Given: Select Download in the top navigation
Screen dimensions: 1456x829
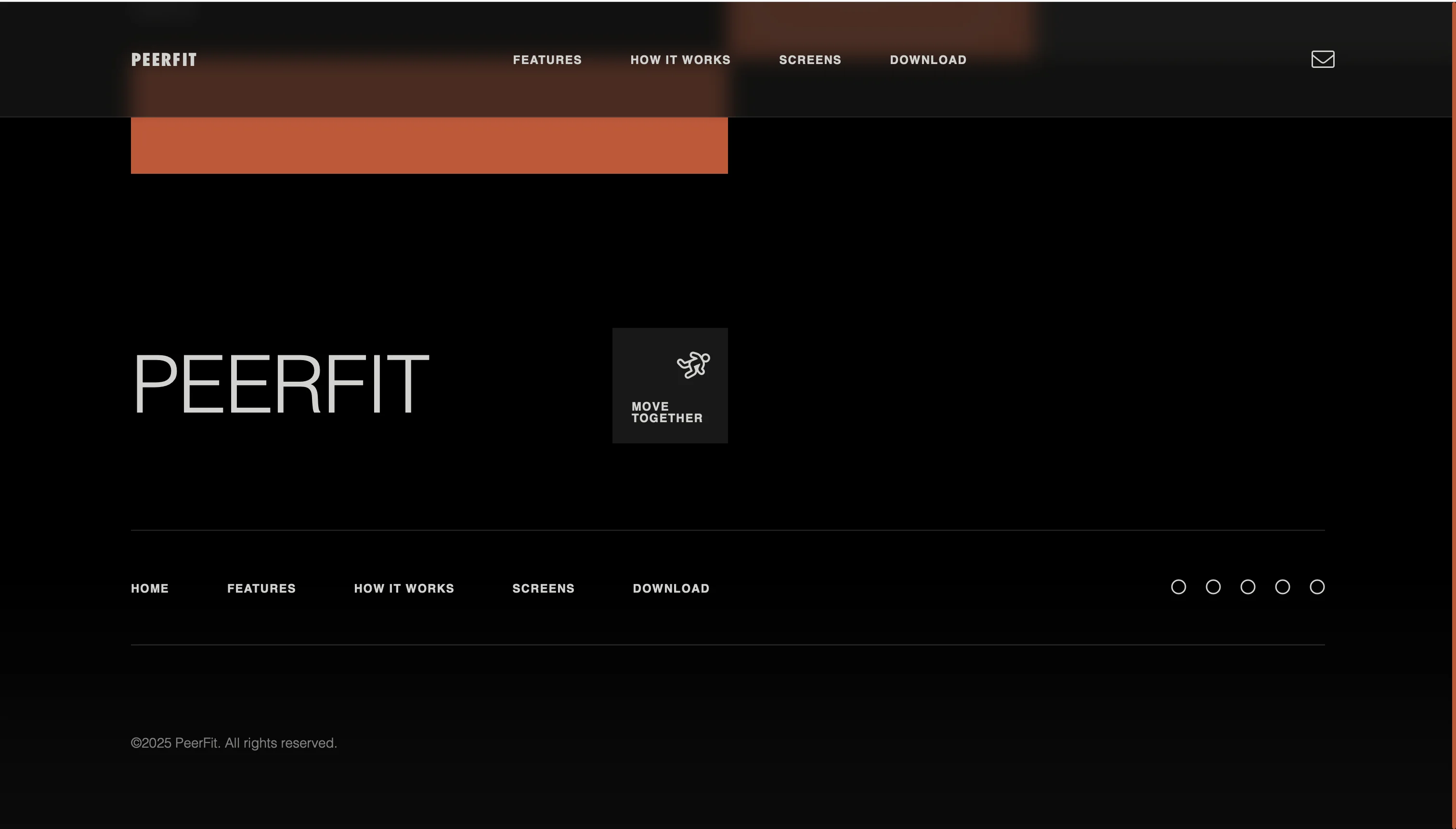Looking at the screenshot, I should coord(928,60).
